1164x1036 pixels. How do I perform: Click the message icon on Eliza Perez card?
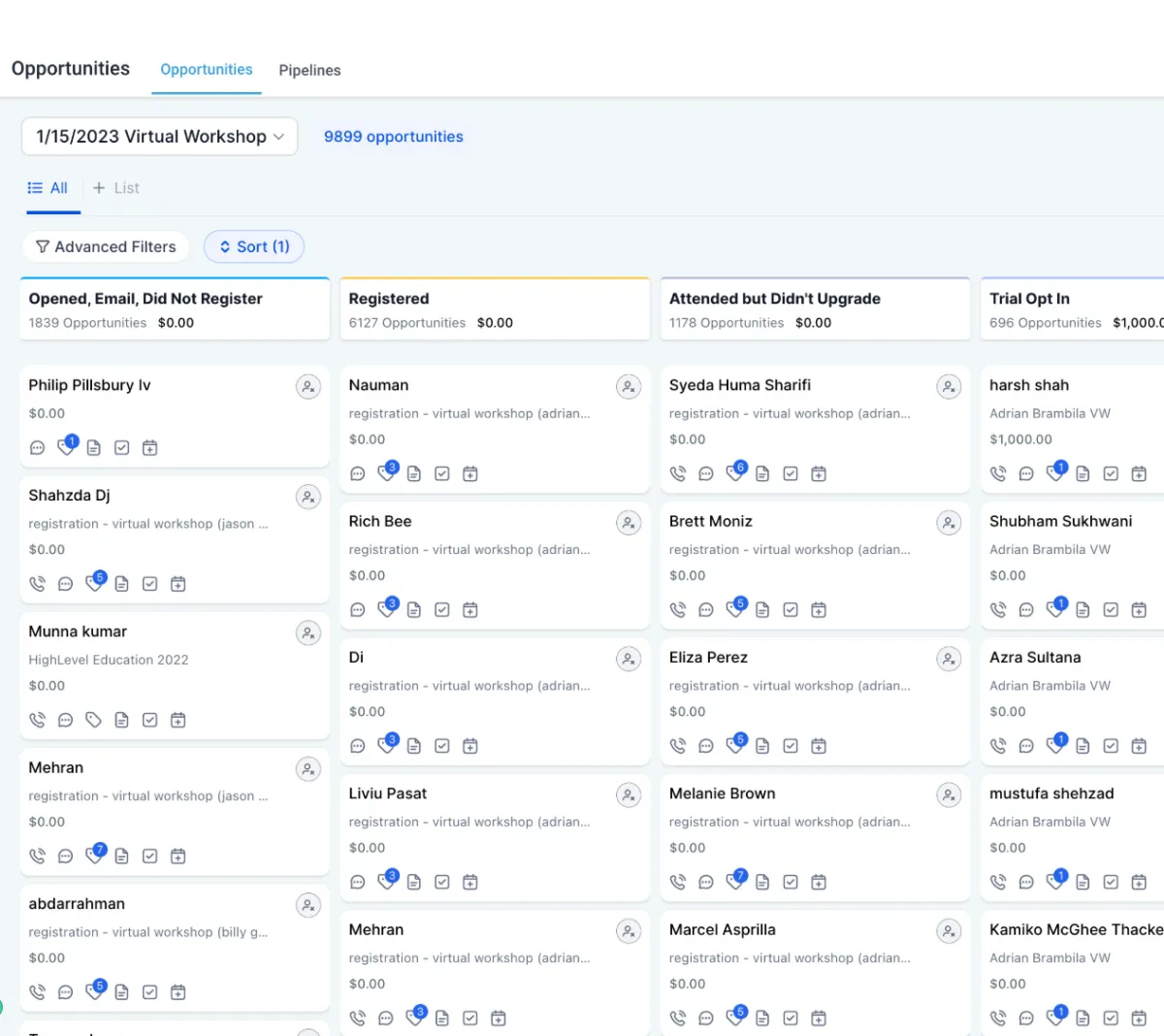point(706,746)
